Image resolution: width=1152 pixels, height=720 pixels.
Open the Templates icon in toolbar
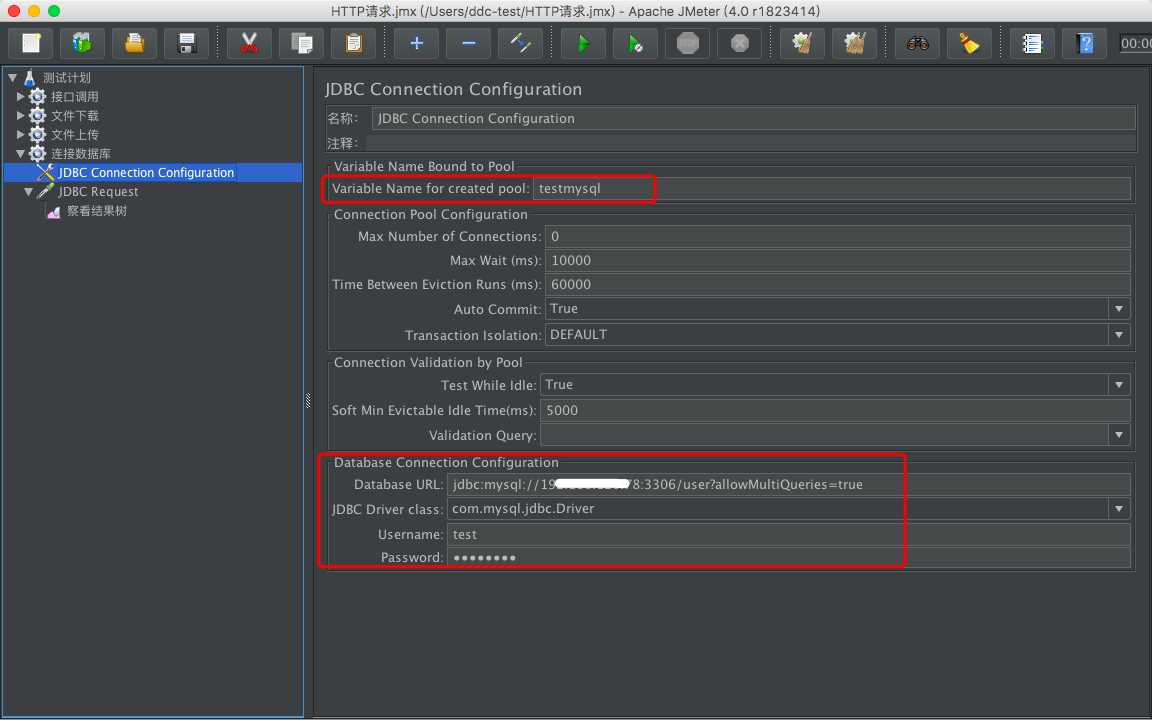pyautogui.click(x=82, y=43)
